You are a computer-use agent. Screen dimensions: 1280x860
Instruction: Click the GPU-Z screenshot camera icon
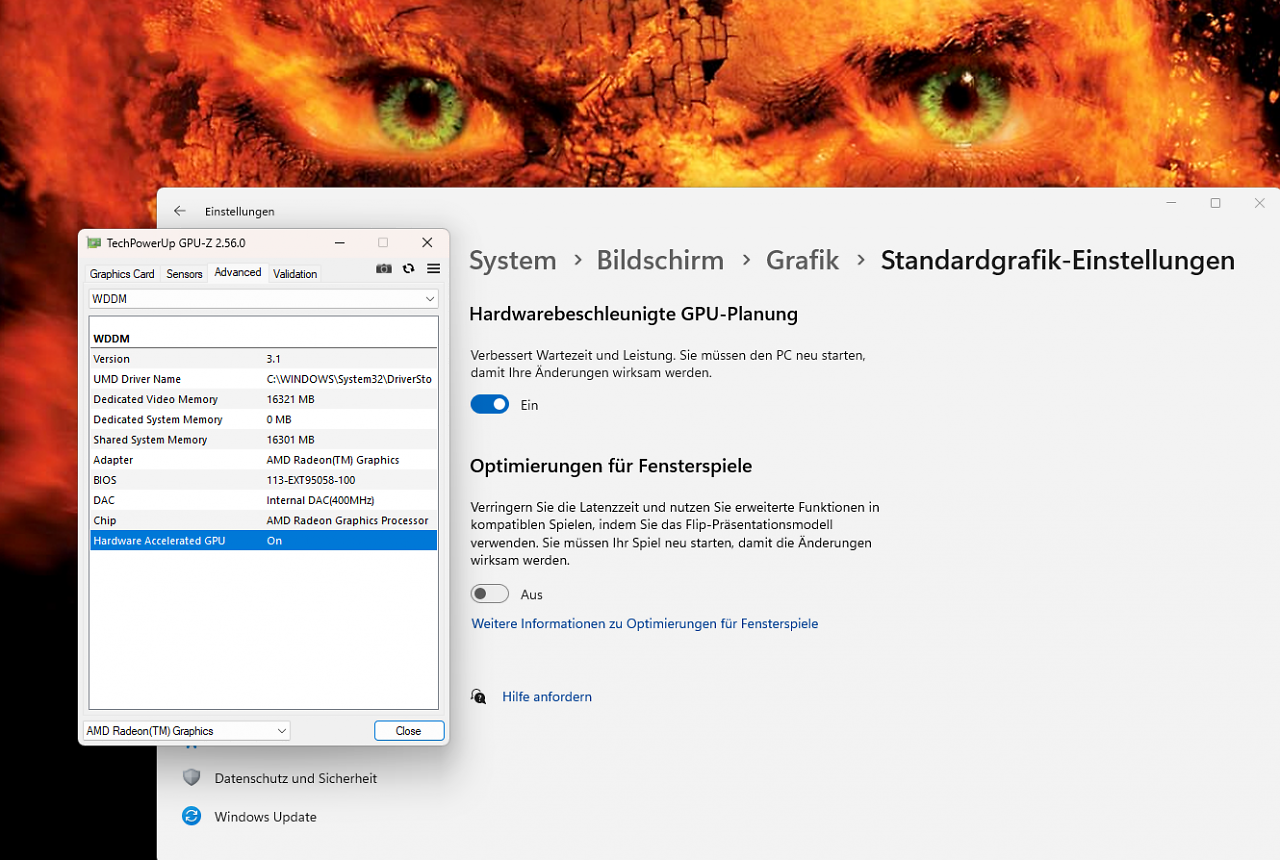[384, 269]
